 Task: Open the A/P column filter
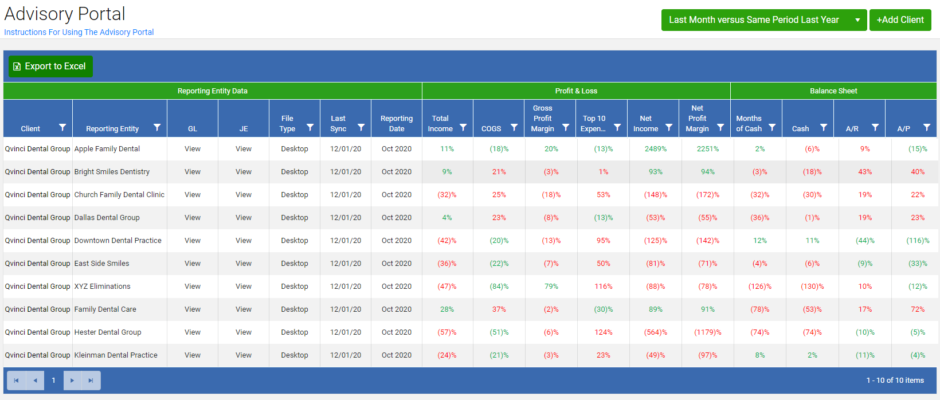click(927, 128)
